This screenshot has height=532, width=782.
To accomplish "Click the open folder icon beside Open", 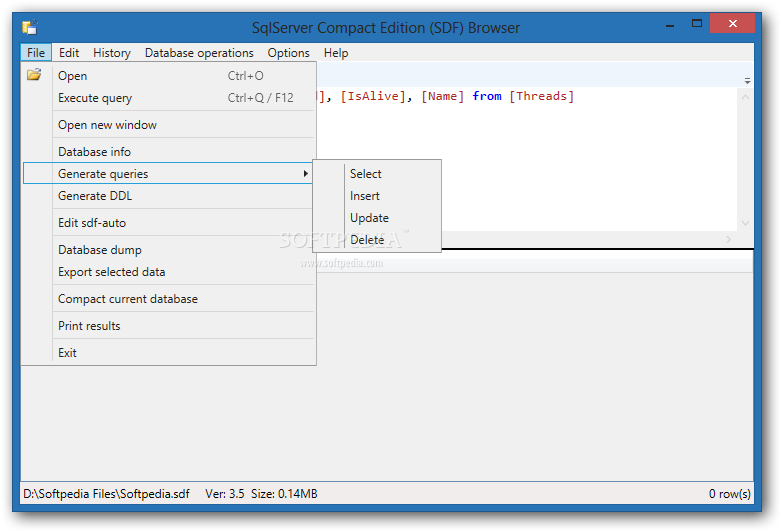I will tap(34, 75).
